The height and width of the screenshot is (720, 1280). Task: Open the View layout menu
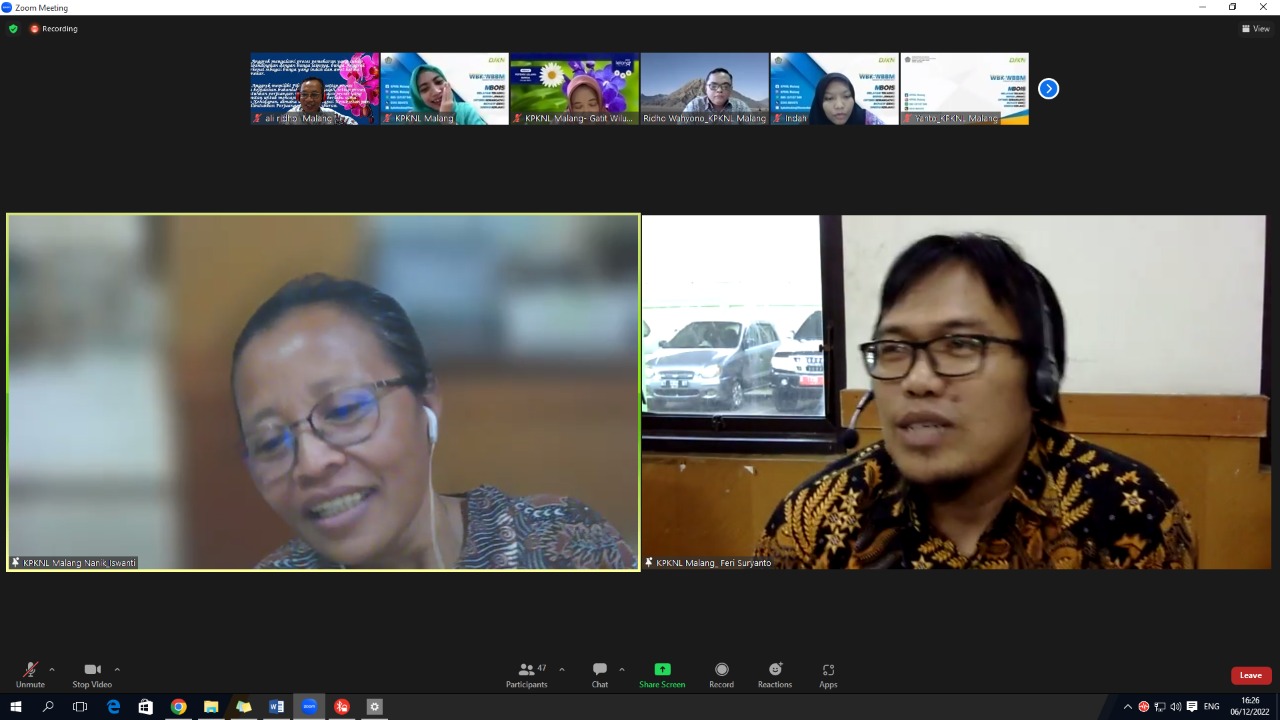pyautogui.click(x=1255, y=29)
